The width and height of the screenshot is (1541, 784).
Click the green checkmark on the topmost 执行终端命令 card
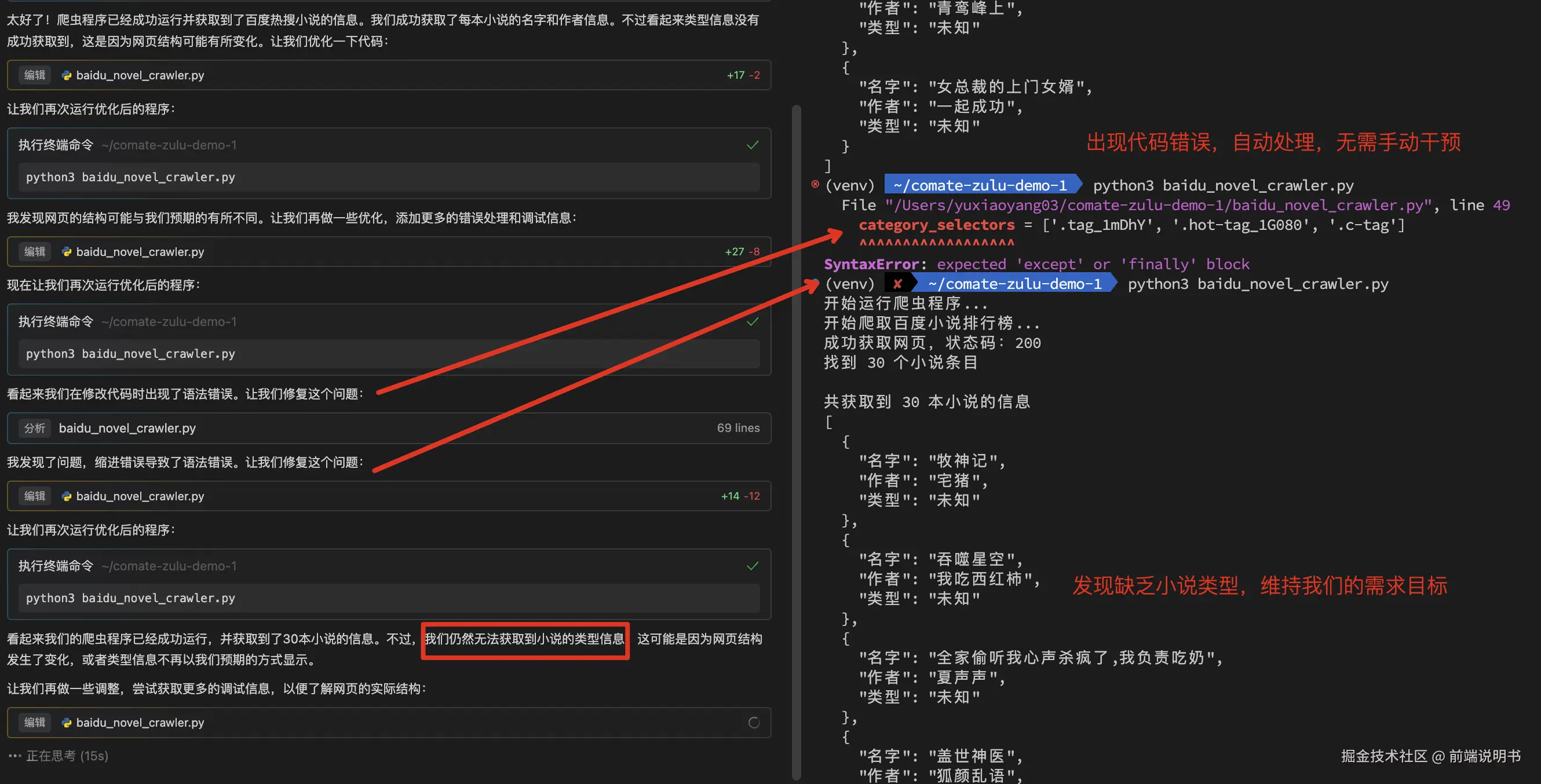(753, 145)
